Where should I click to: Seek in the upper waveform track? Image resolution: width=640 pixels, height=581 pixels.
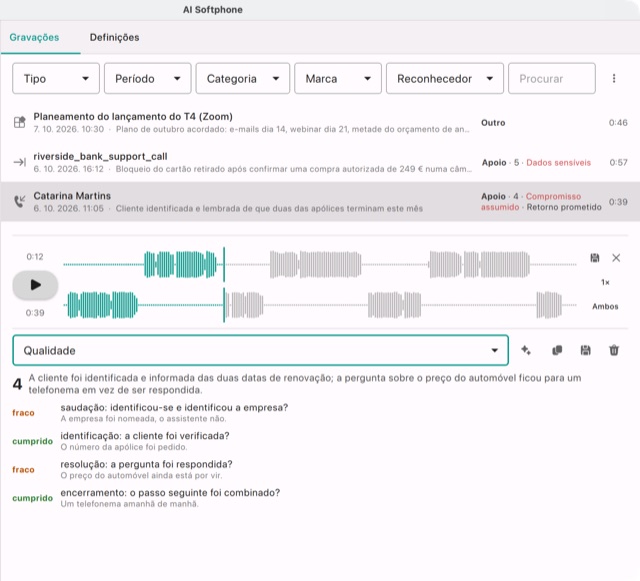click(x=320, y=265)
